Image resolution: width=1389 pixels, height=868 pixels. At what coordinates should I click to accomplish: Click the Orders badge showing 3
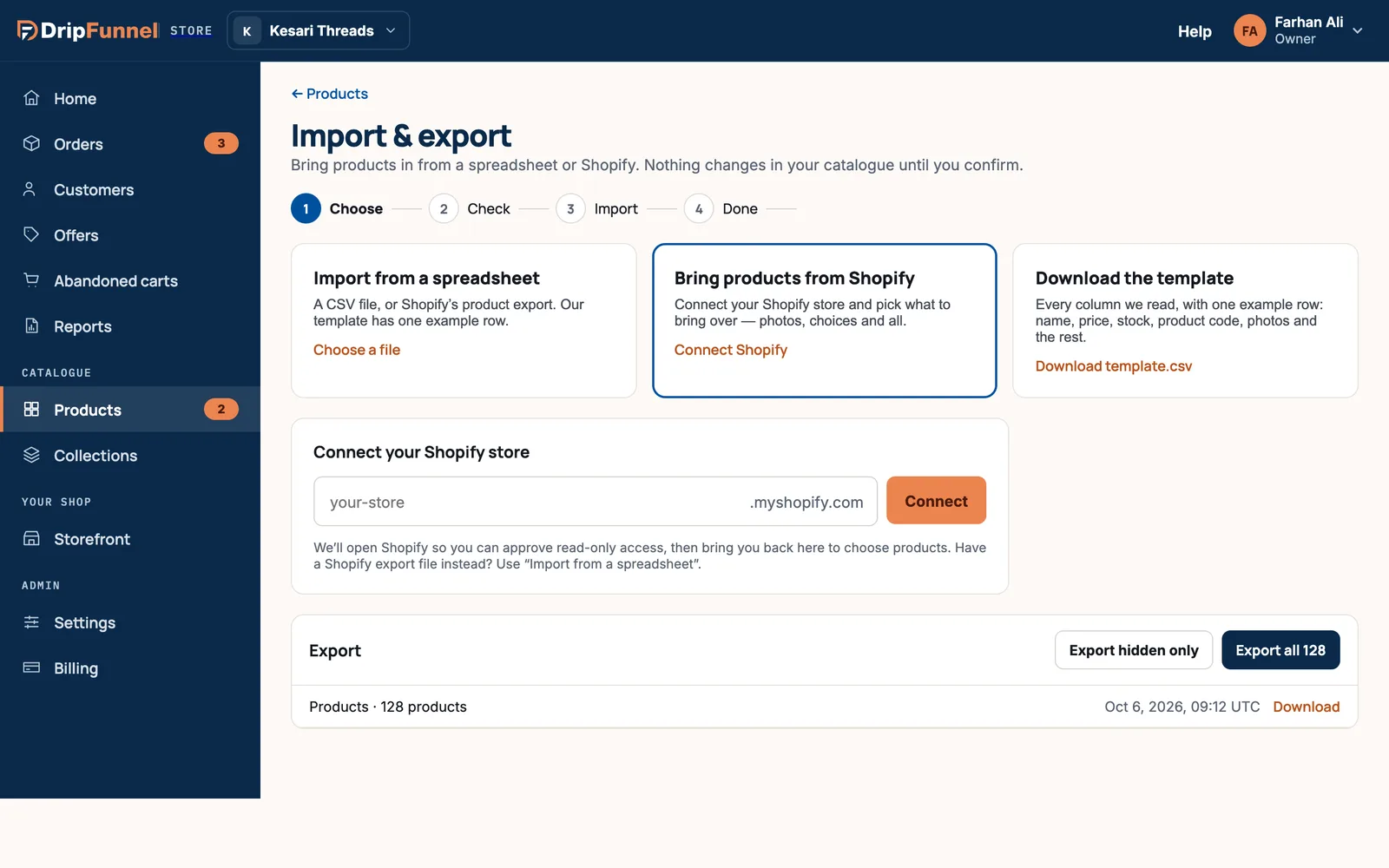[221, 143]
